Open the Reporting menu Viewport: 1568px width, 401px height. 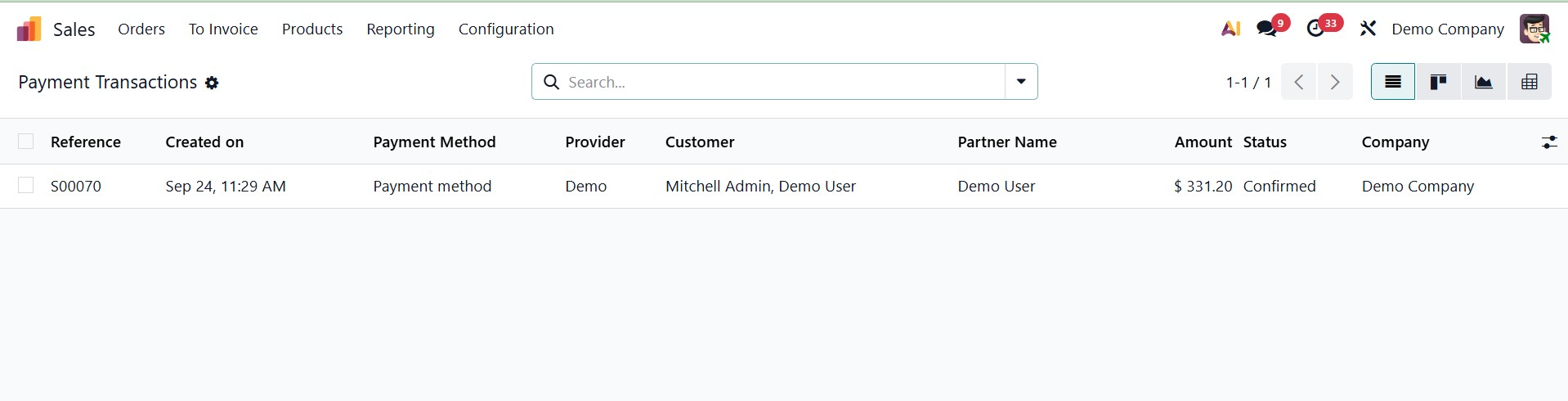(400, 29)
